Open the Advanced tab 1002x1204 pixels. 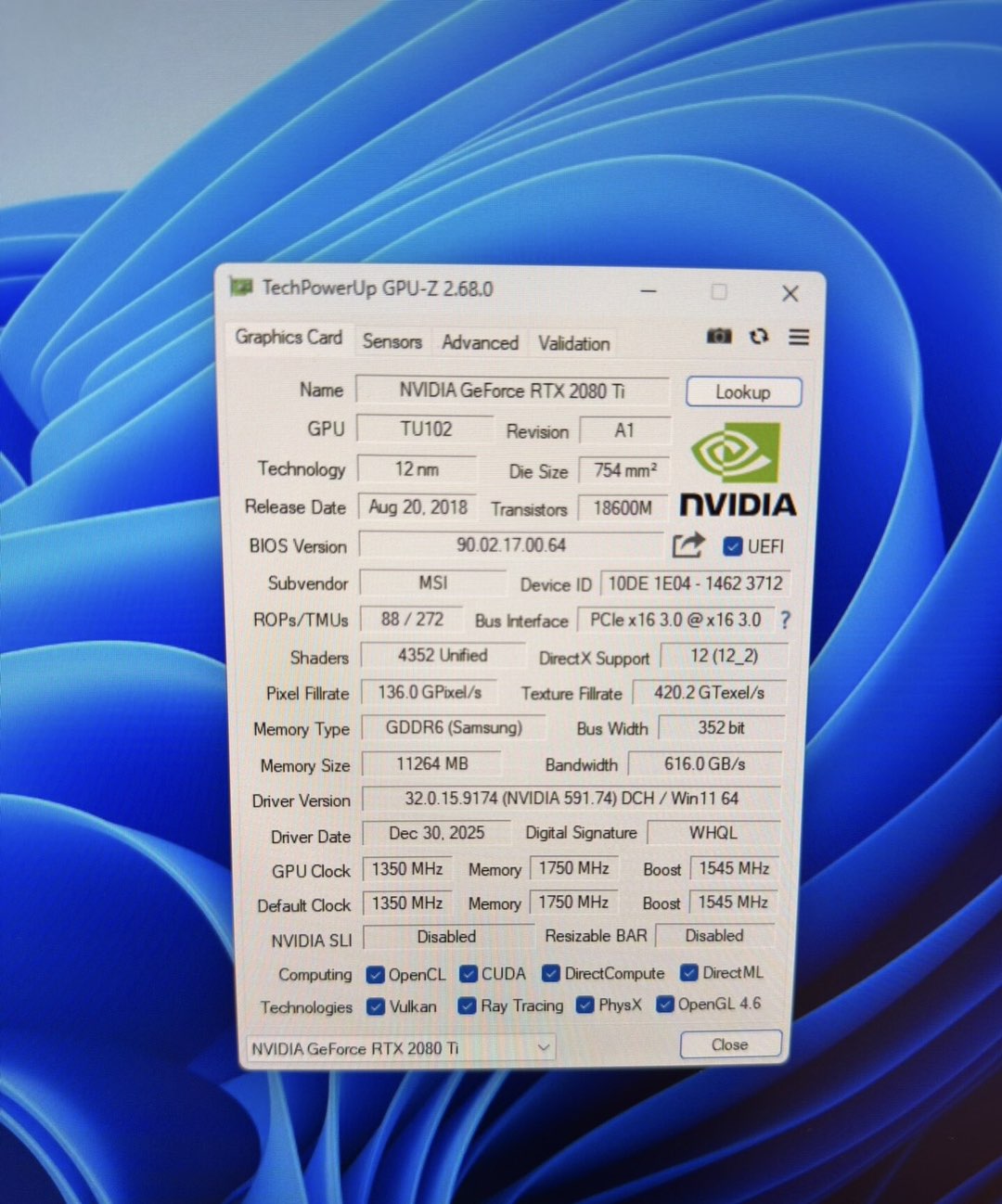(x=480, y=342)
